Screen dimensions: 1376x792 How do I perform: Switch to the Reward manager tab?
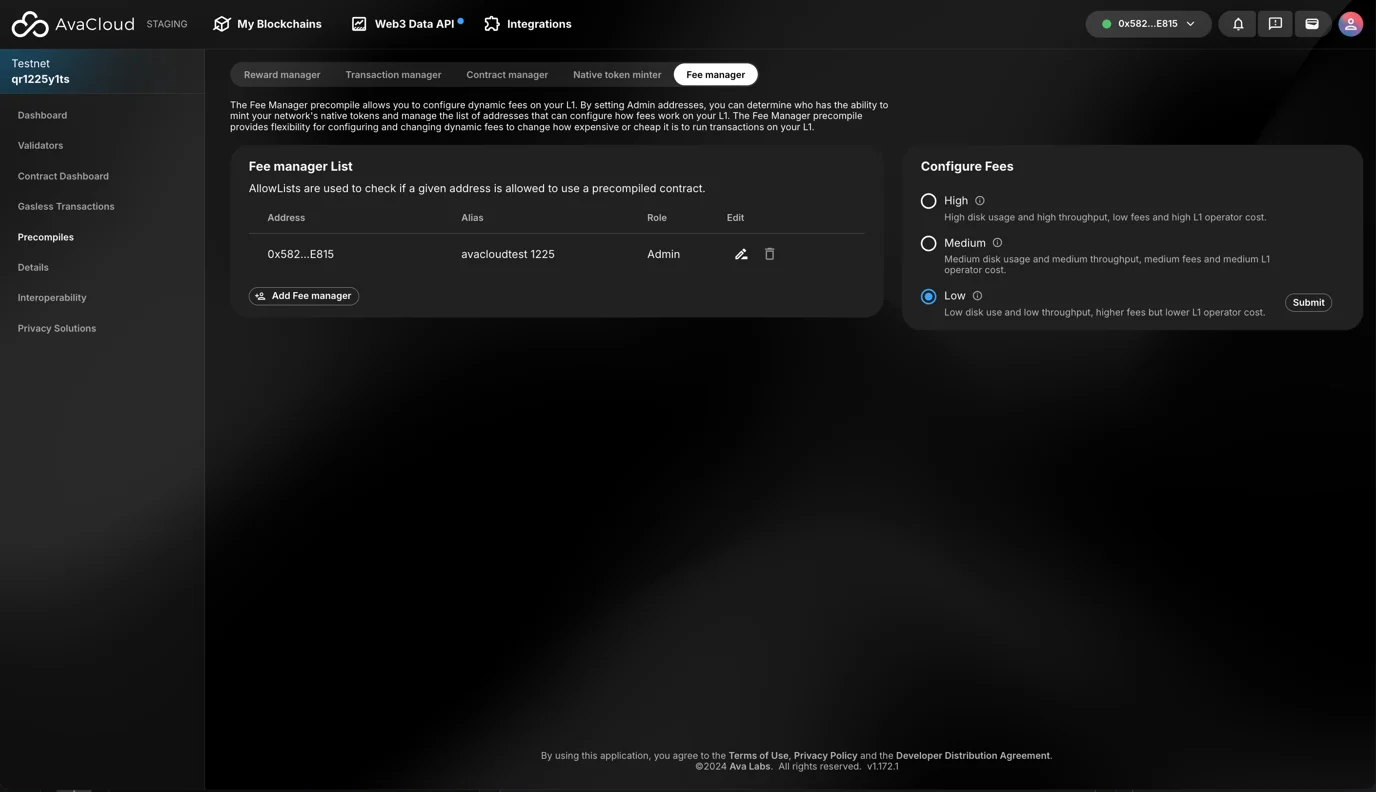click(x=282, y=75)
